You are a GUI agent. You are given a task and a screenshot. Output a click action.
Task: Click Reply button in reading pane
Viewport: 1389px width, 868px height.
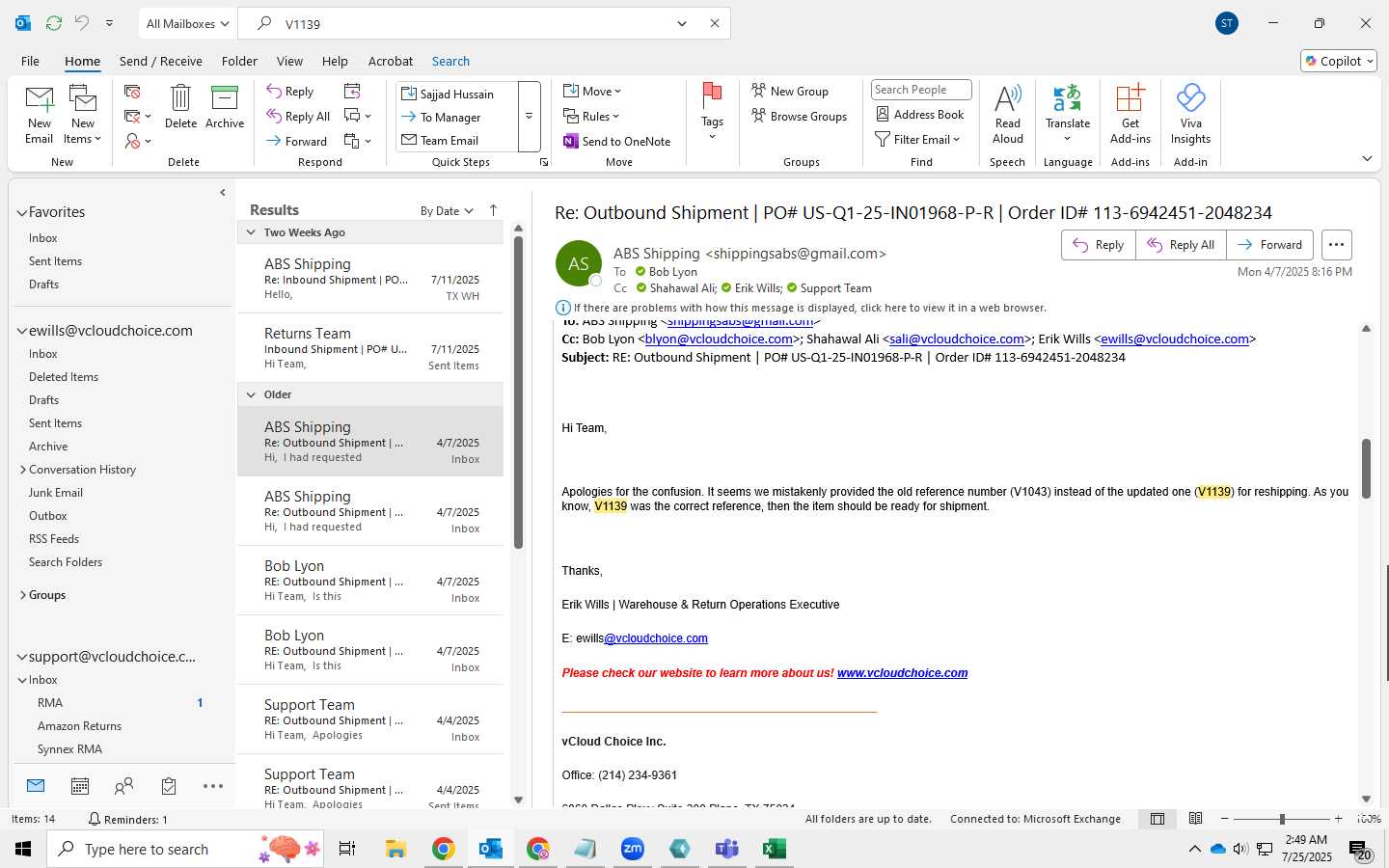coord(1099,245)
